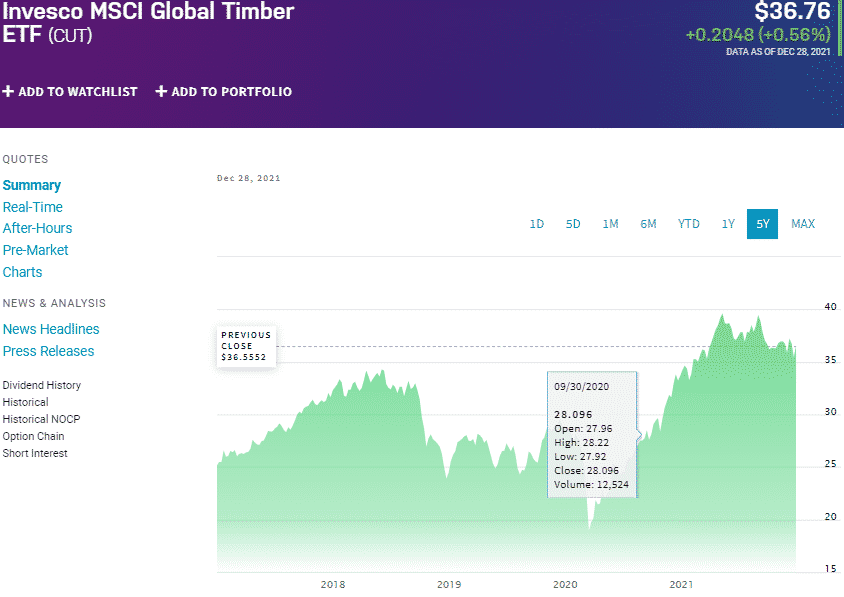View Dividend History
Screen dimensions: 844x597
click(x=41, y=385)
